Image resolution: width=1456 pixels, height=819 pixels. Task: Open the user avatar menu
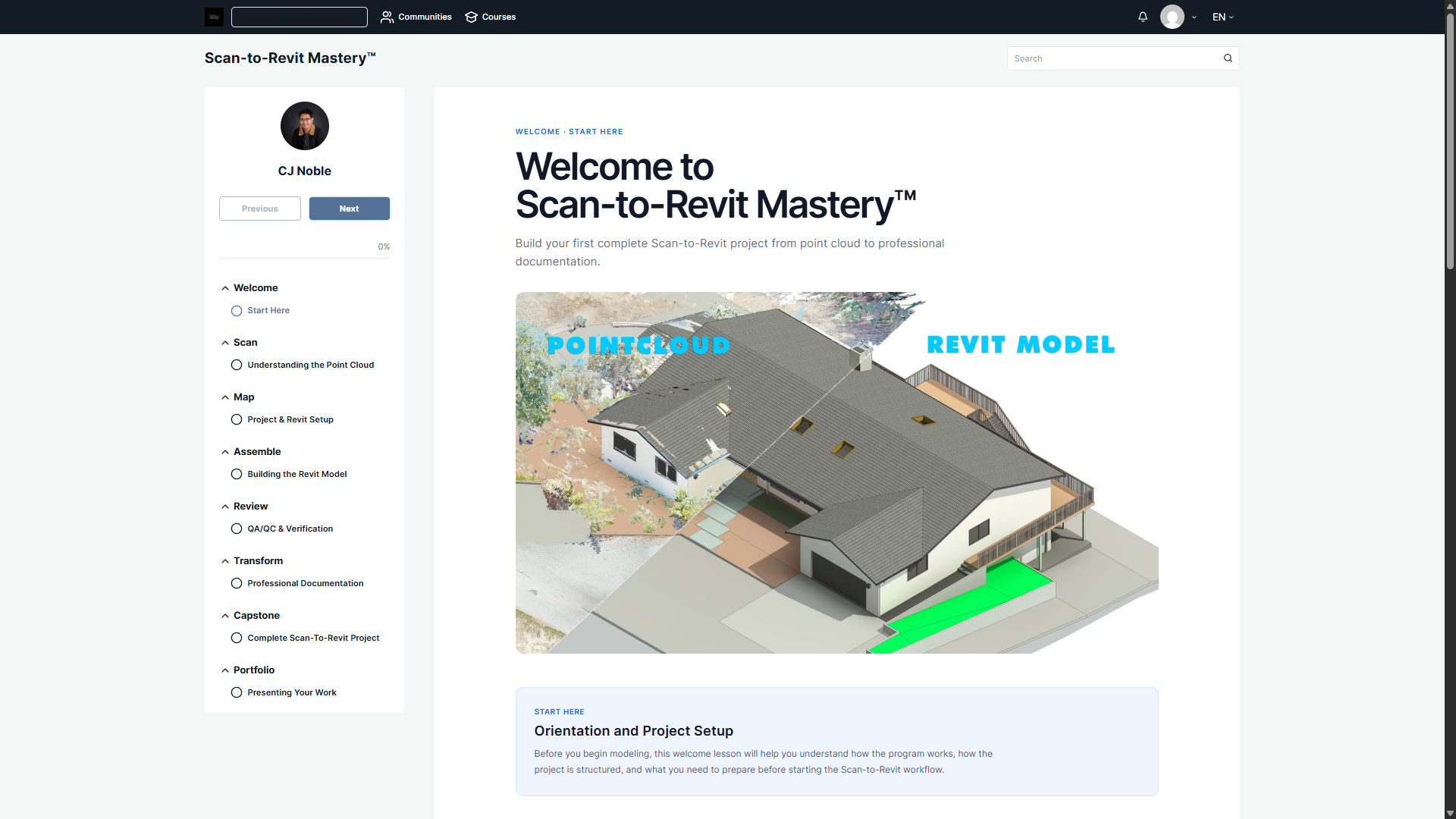point(1172,17)
